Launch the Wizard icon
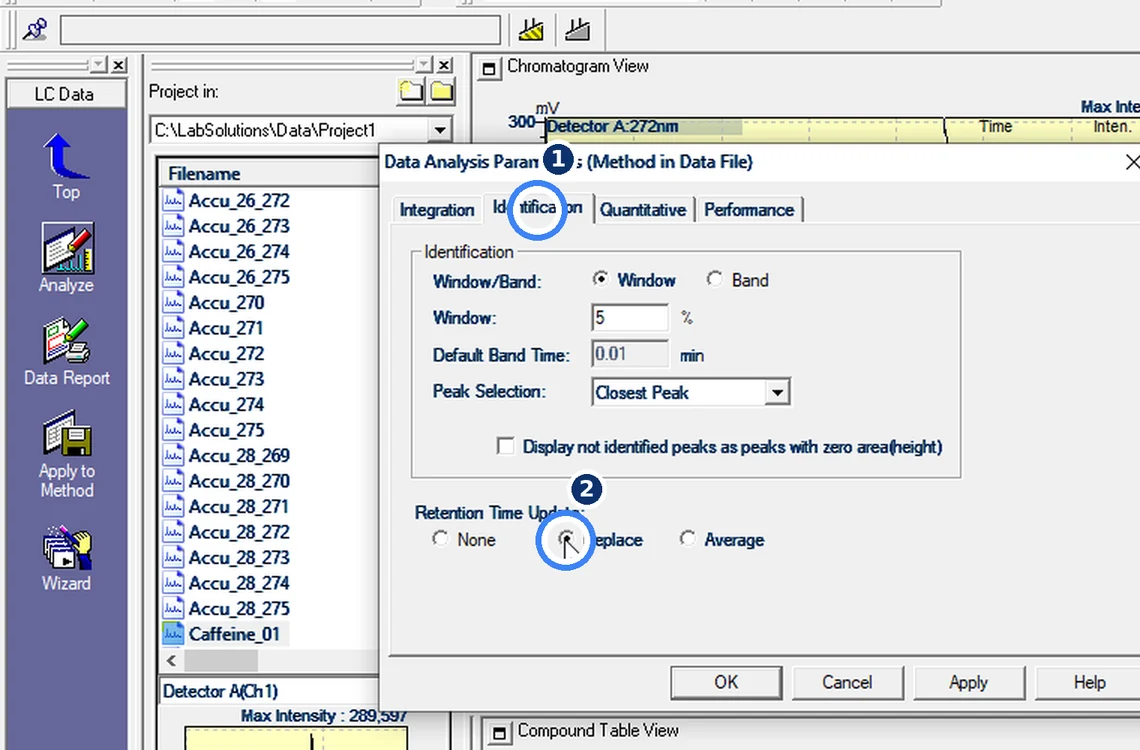The width and height of the screenshot is (1140, 750). [66, 548]
